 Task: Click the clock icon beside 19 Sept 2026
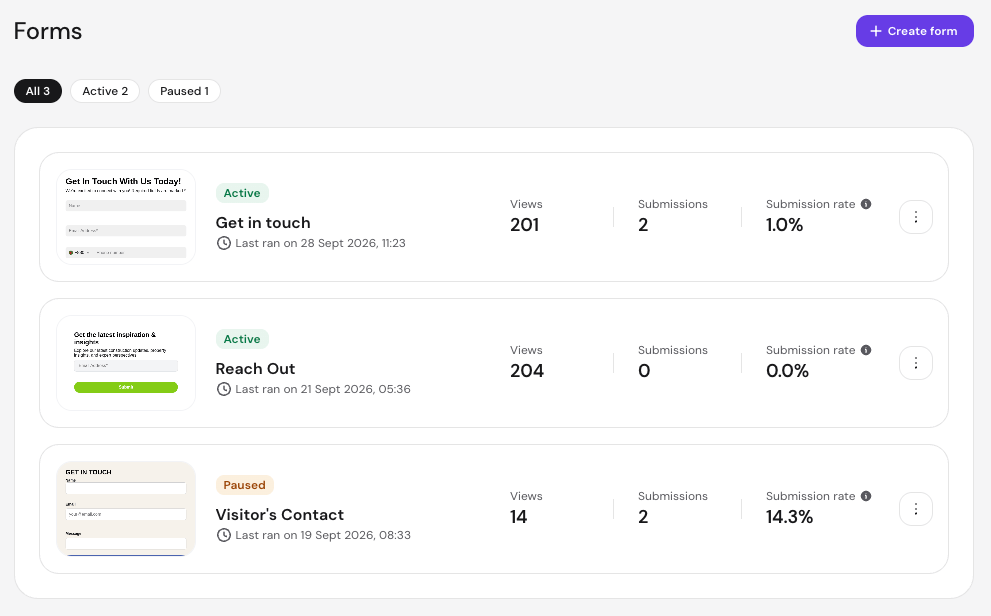(224, 535)
